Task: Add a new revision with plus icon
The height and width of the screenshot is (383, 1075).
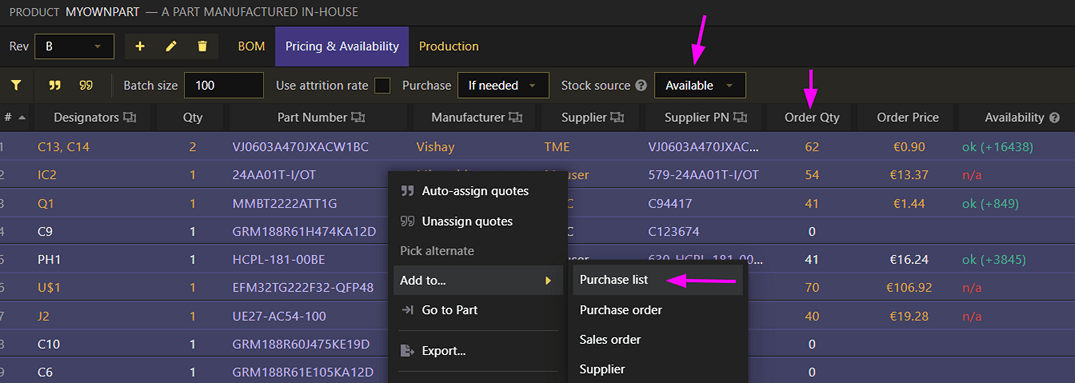Action: tap(140, 46)
